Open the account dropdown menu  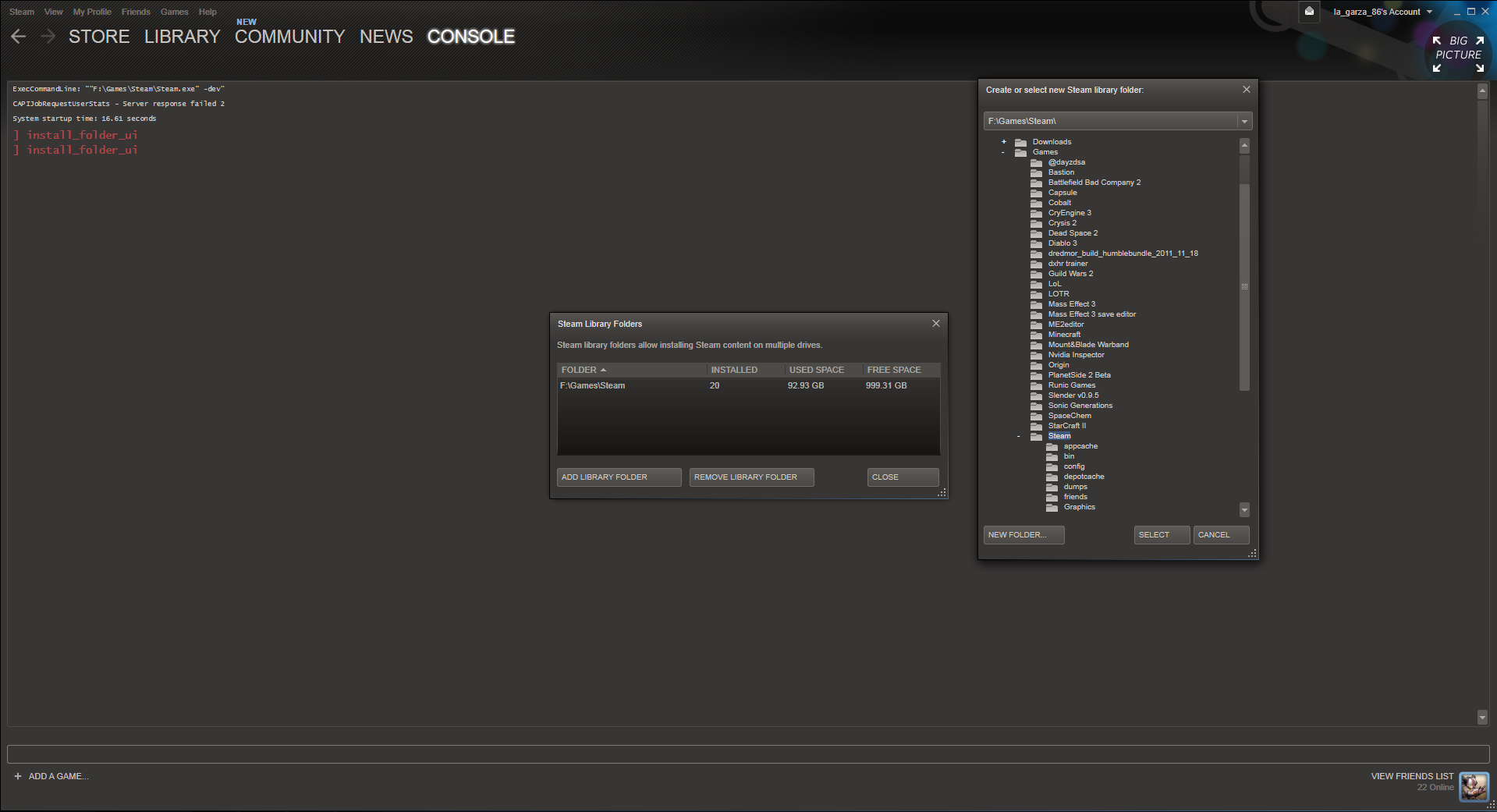[x=1382, y=12]
